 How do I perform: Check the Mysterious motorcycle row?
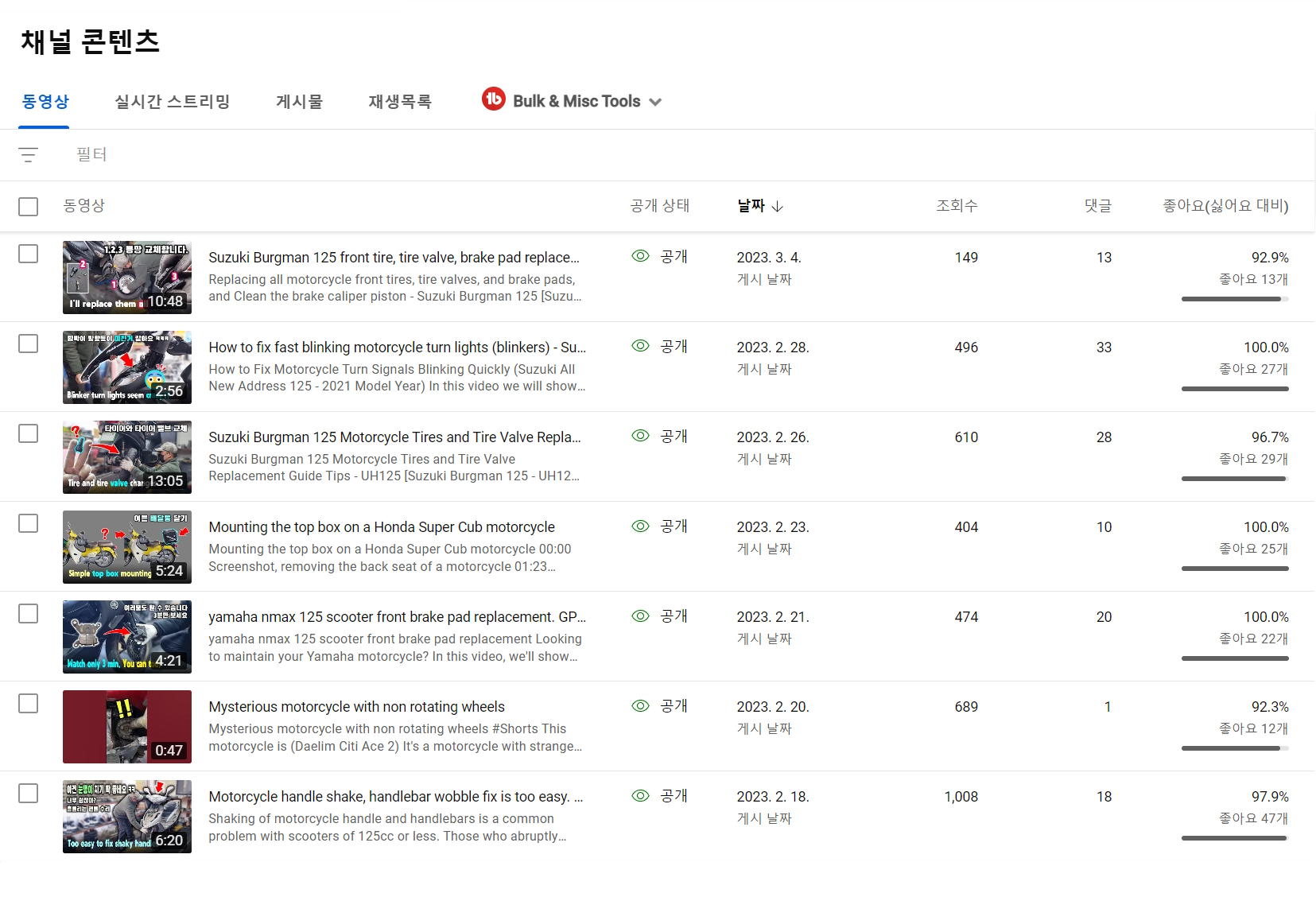click(x=29, y=703)
